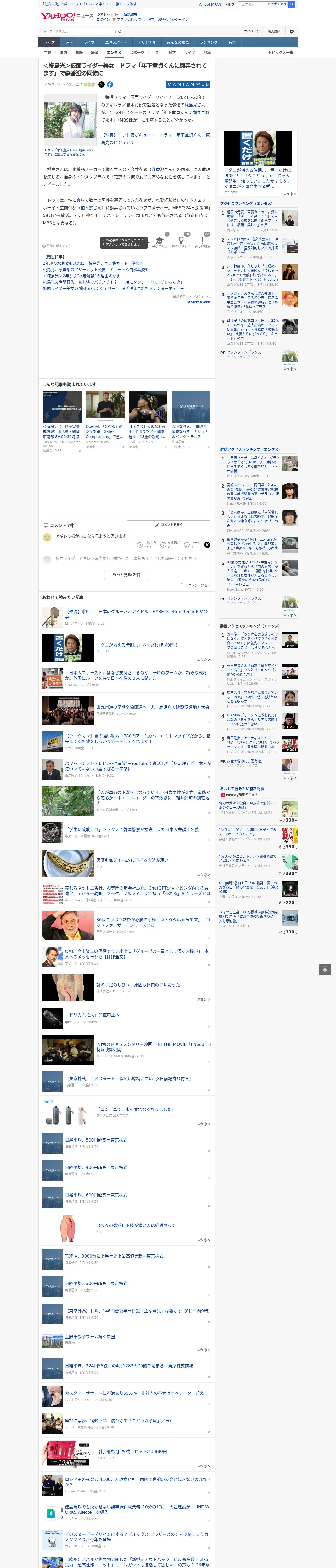Click the 新しい視点 exclamation reaction
Viewport: 336px width, 1568px height.
tap(203, 241)
